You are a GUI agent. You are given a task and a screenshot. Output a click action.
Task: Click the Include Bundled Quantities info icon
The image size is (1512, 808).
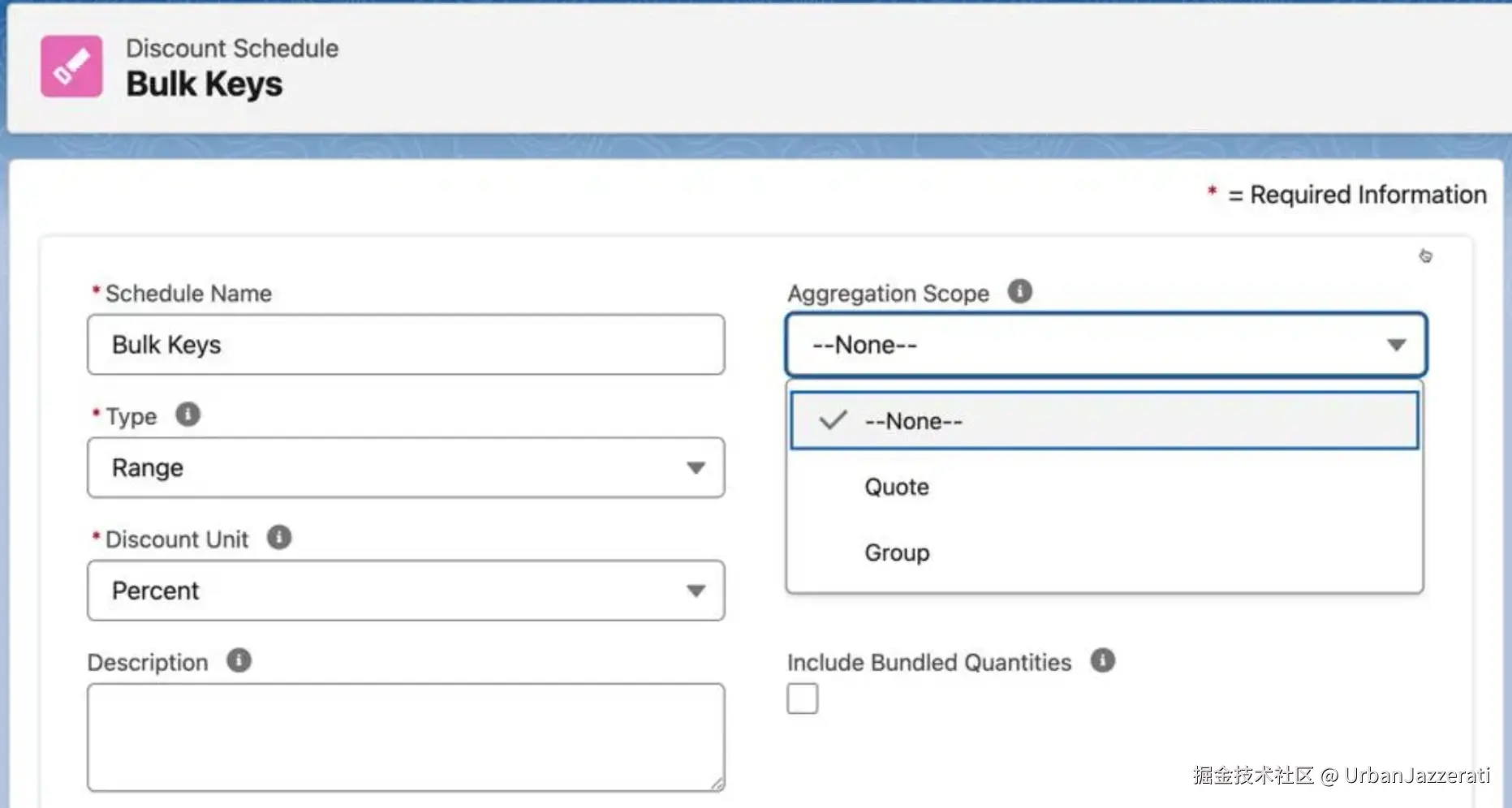(1102, 660)
